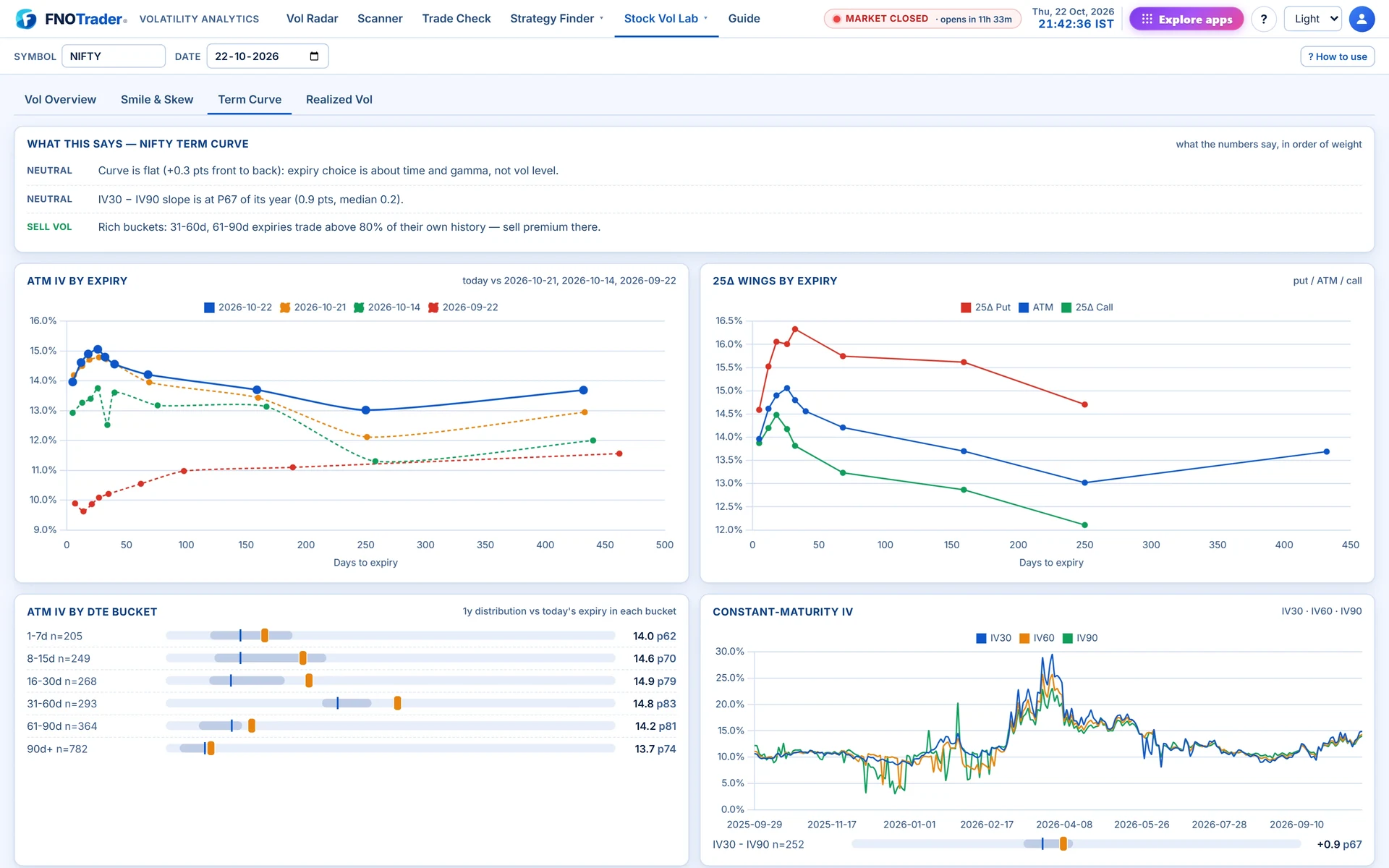Viewport: 1389px width, 868px height.
Task: Switch to the Smile & Skew tab
Action: pyautogui.click(x=157, y=100)
